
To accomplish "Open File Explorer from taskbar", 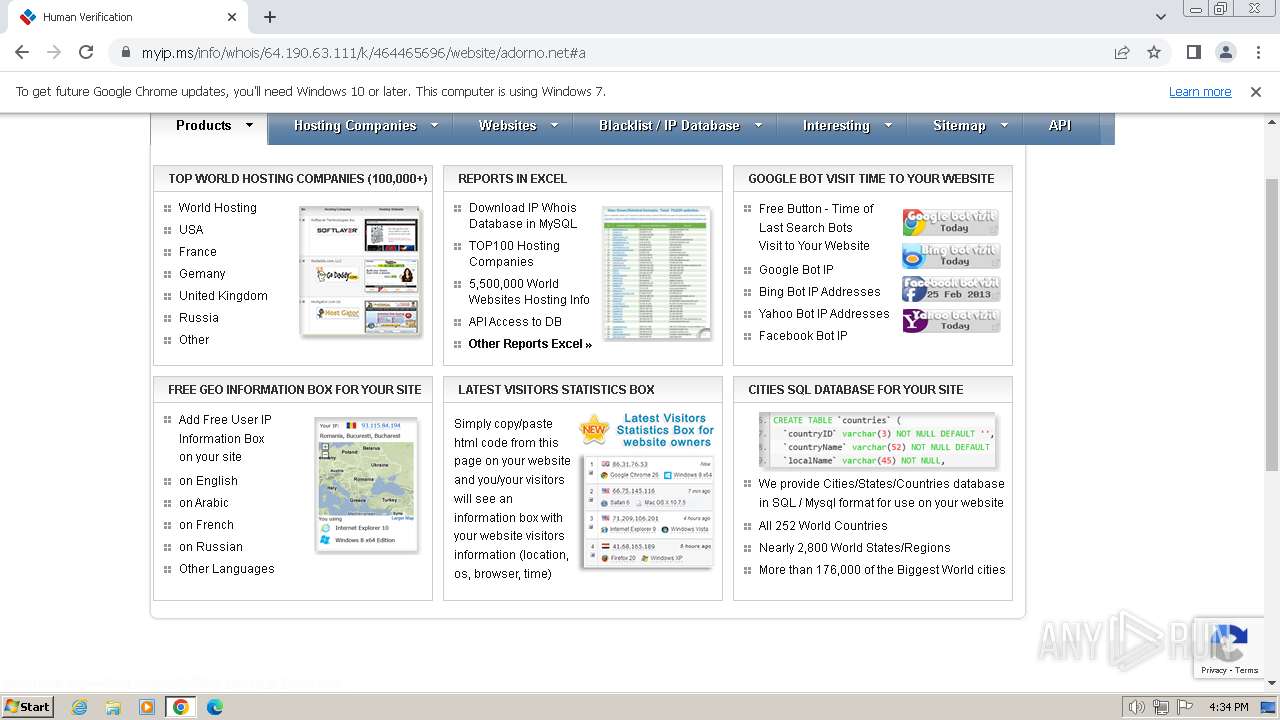I will pos(113,707).
